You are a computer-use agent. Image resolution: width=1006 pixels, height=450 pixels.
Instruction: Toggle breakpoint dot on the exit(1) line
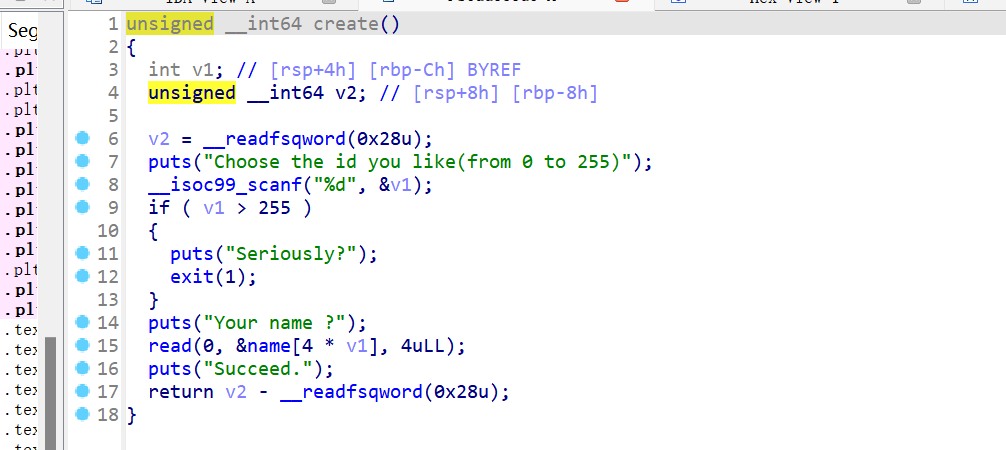coord(83,276)
